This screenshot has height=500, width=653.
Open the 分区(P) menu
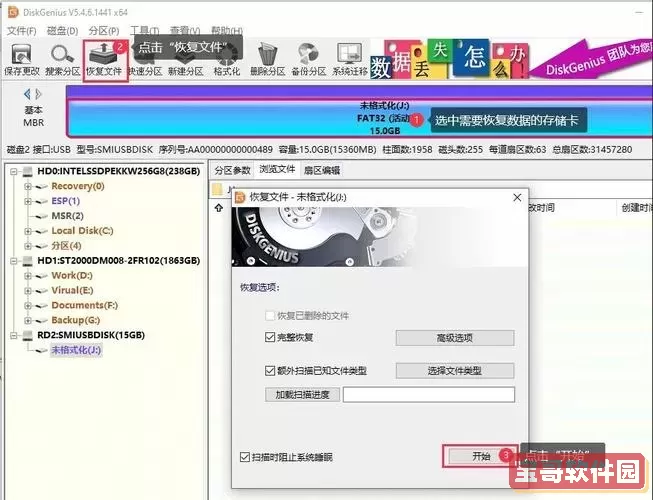[104, 30]
